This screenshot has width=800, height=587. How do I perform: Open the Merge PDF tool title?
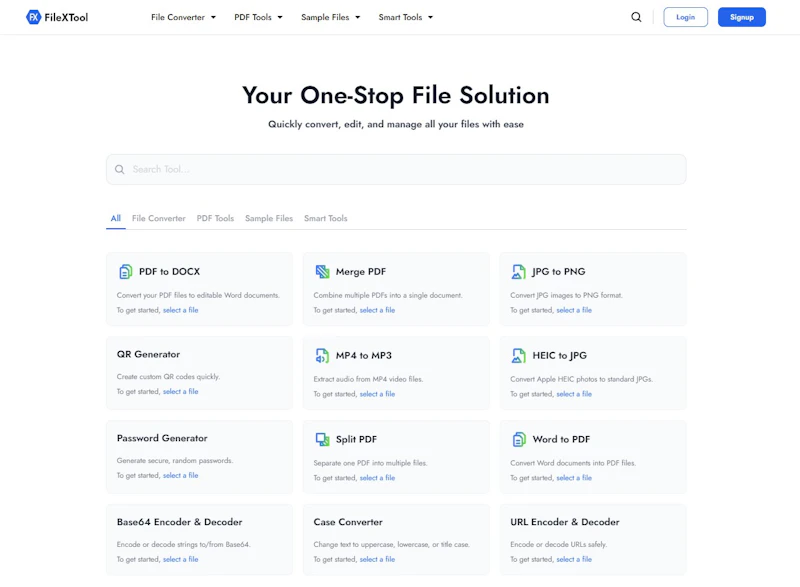tap(361, 272)
